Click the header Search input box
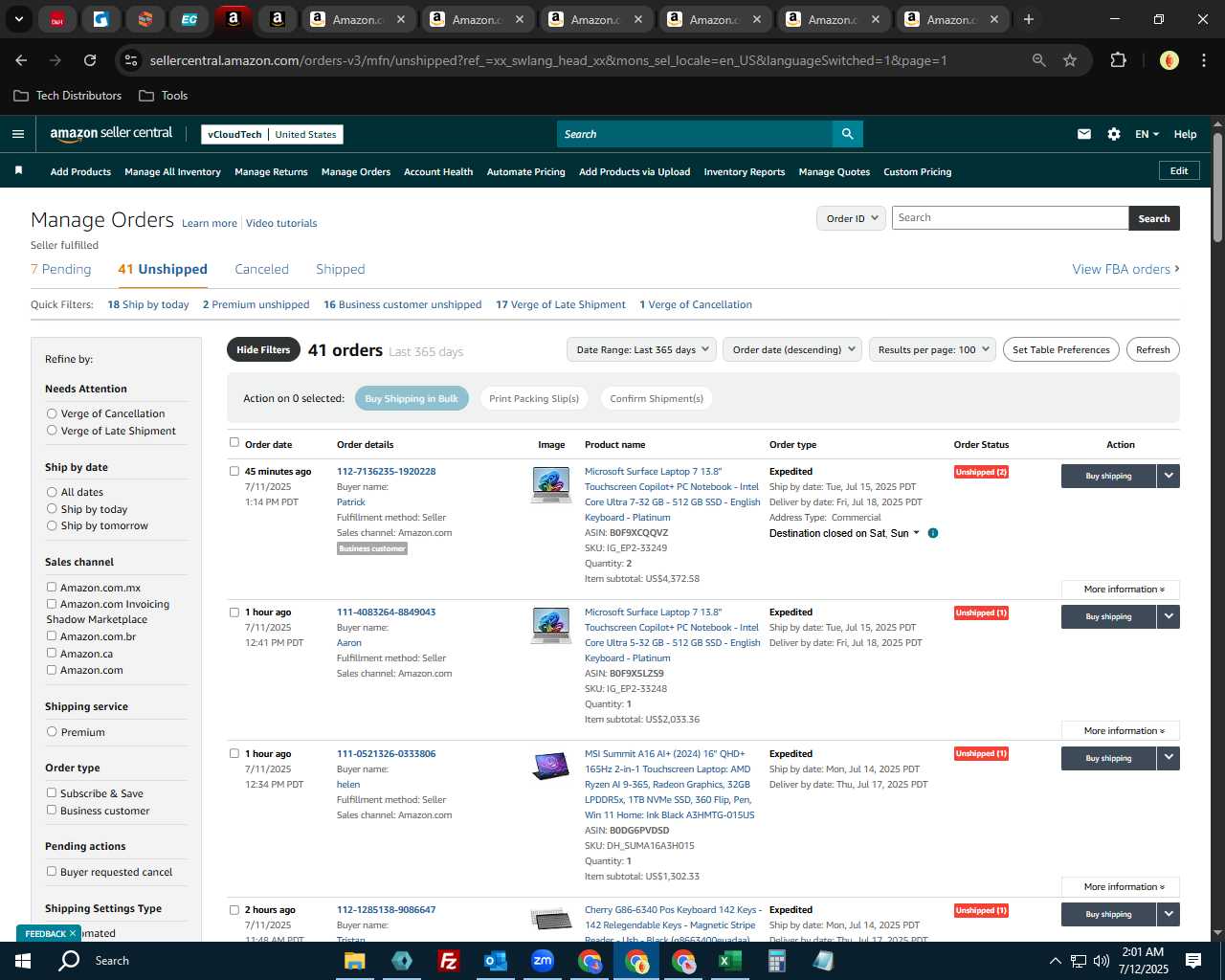 pos(695,134)
